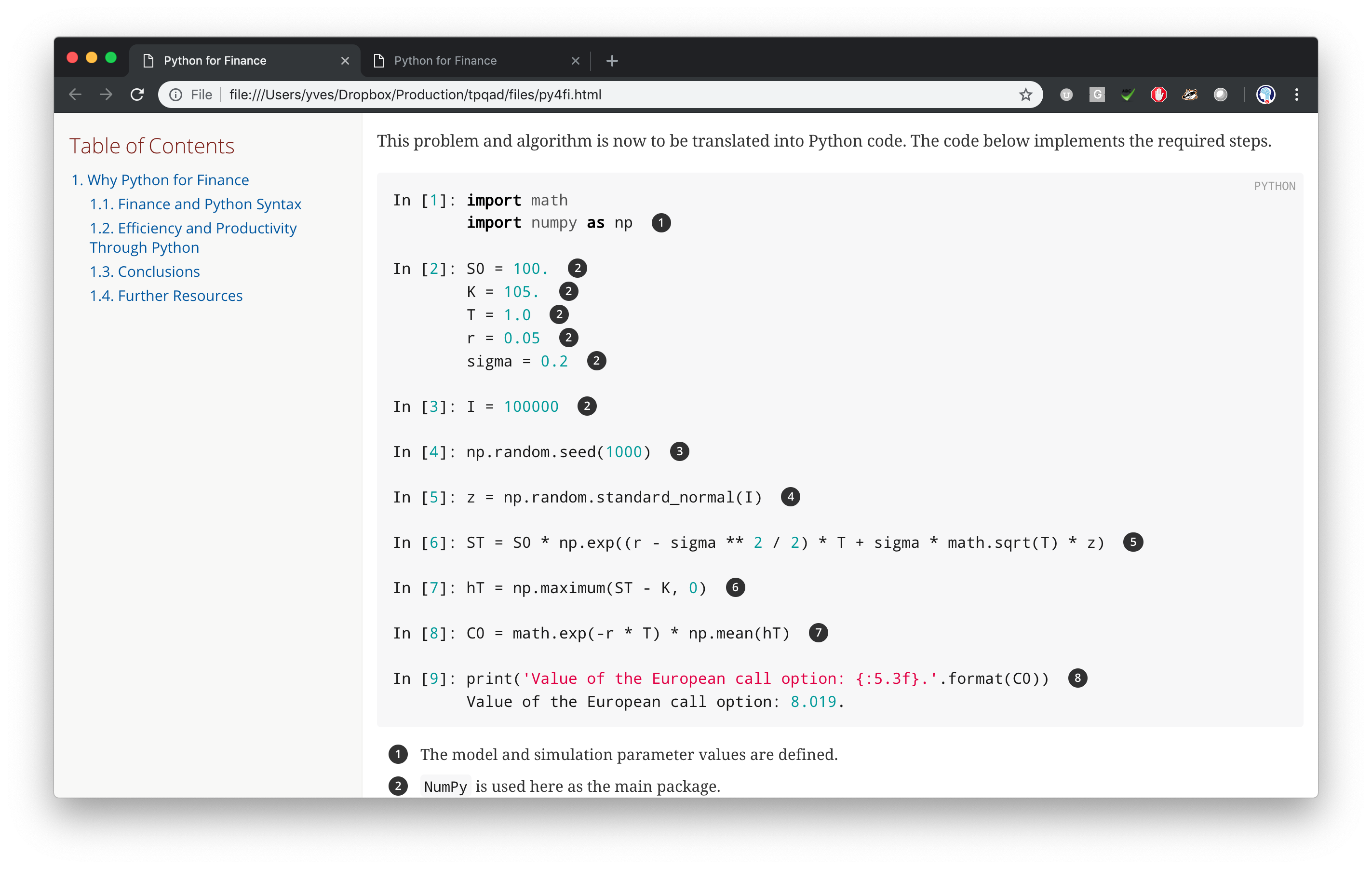
Task: Open the user profile avatar
Action: tap(1265, 95)
